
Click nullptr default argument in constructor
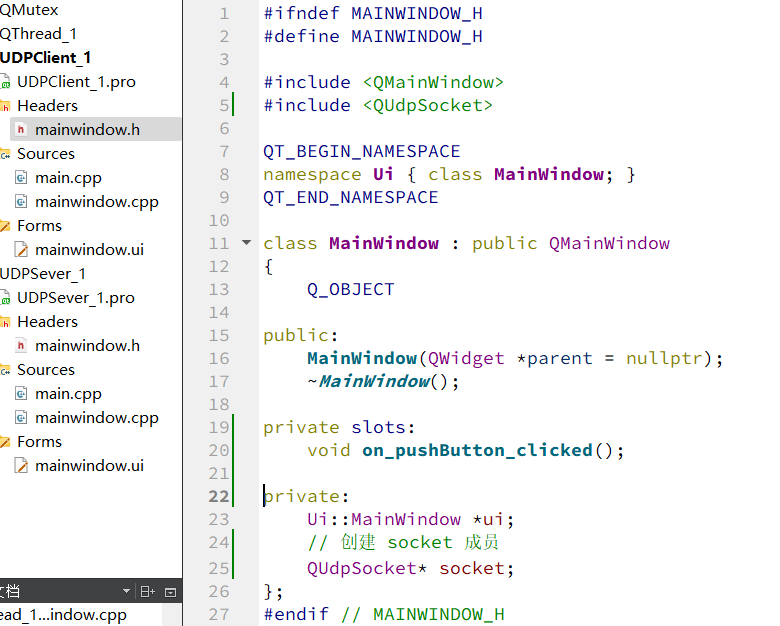pyautogui.click(x=664, y=358)
